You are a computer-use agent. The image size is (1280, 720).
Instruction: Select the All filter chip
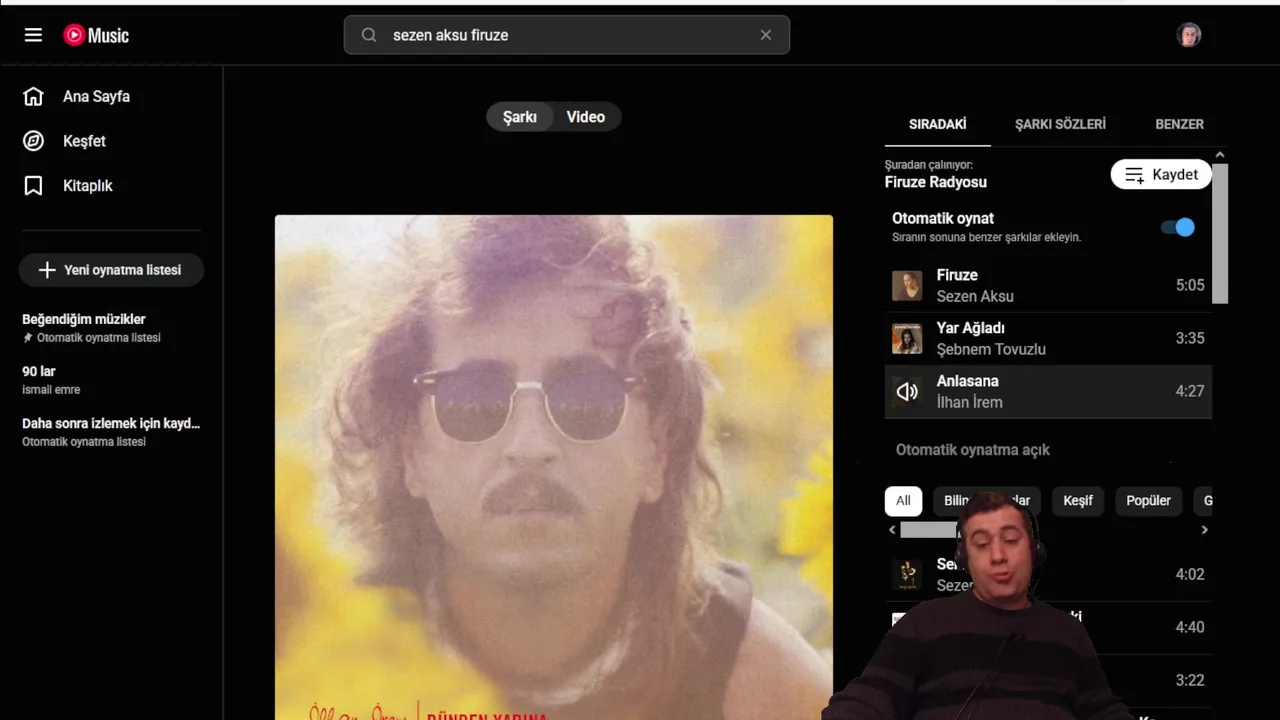[903, 501]
